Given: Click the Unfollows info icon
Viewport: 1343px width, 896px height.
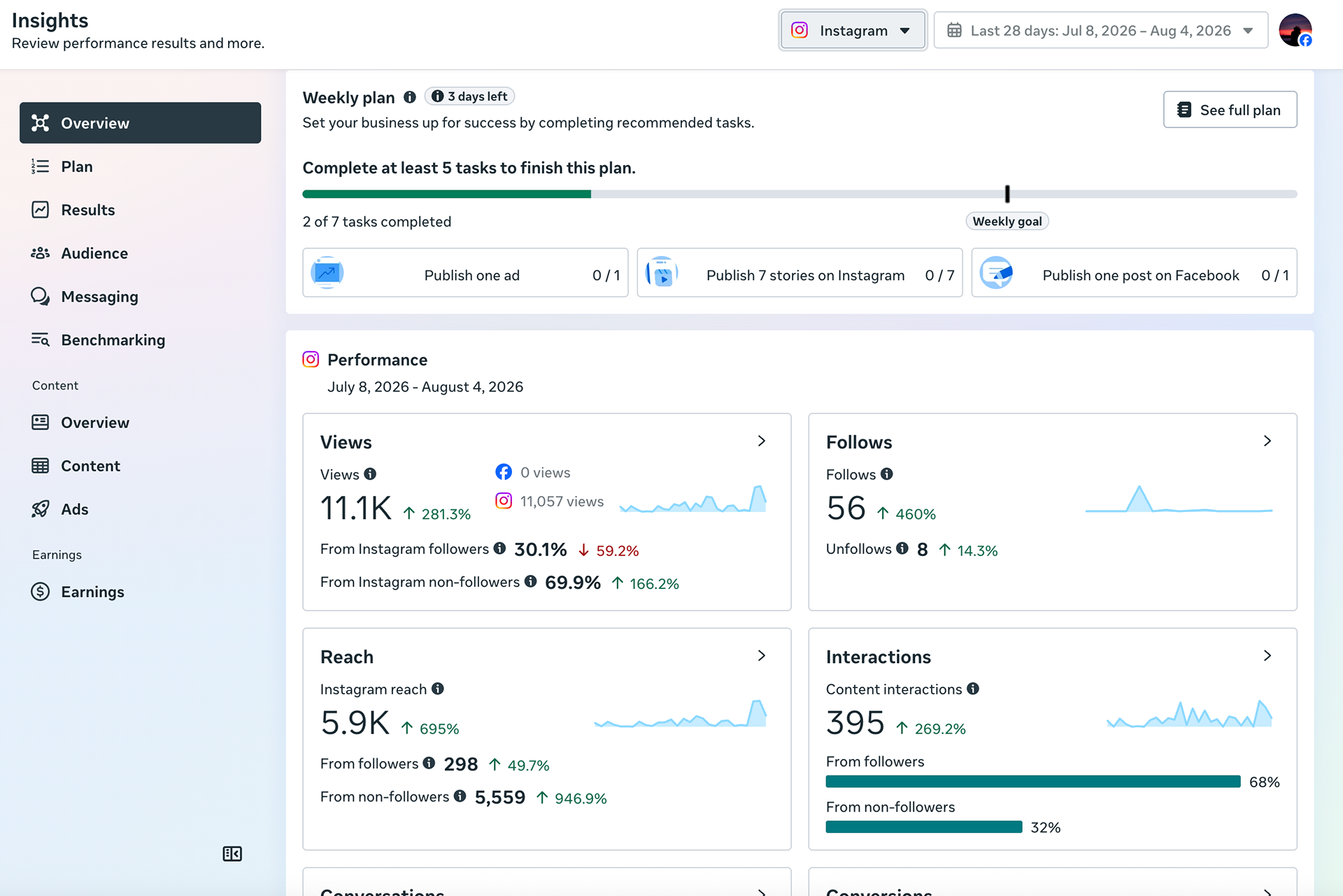Looking at the screenshot, I should pos(902,548).
